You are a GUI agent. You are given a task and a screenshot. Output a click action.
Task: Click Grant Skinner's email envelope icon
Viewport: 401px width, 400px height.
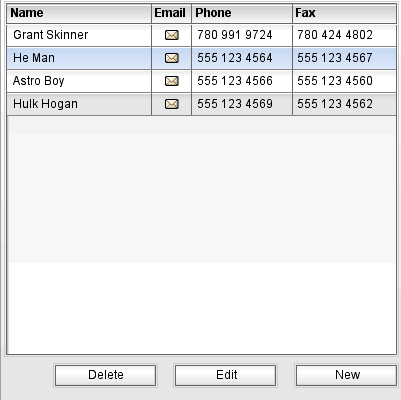[172, 35]
